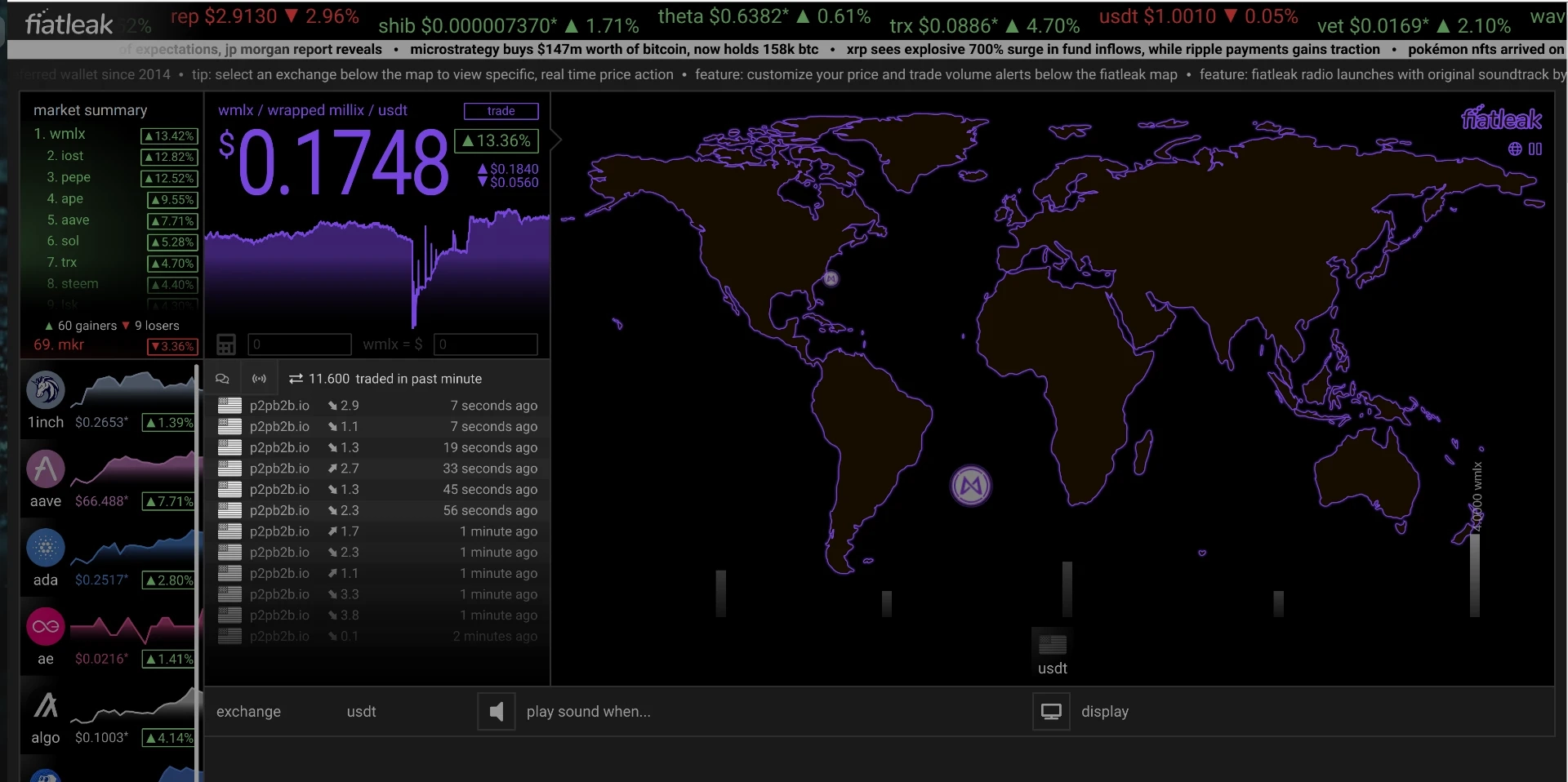1568x782 pixels.
Task: Select the live broadcast signal icon
Action: [x=259, y=379]
